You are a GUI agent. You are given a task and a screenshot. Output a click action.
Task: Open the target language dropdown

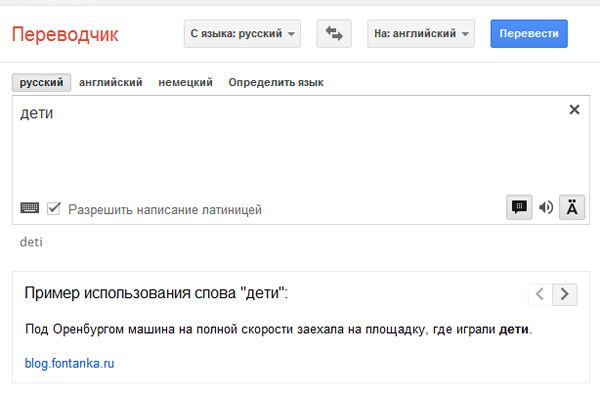click(x=421, y=34)
